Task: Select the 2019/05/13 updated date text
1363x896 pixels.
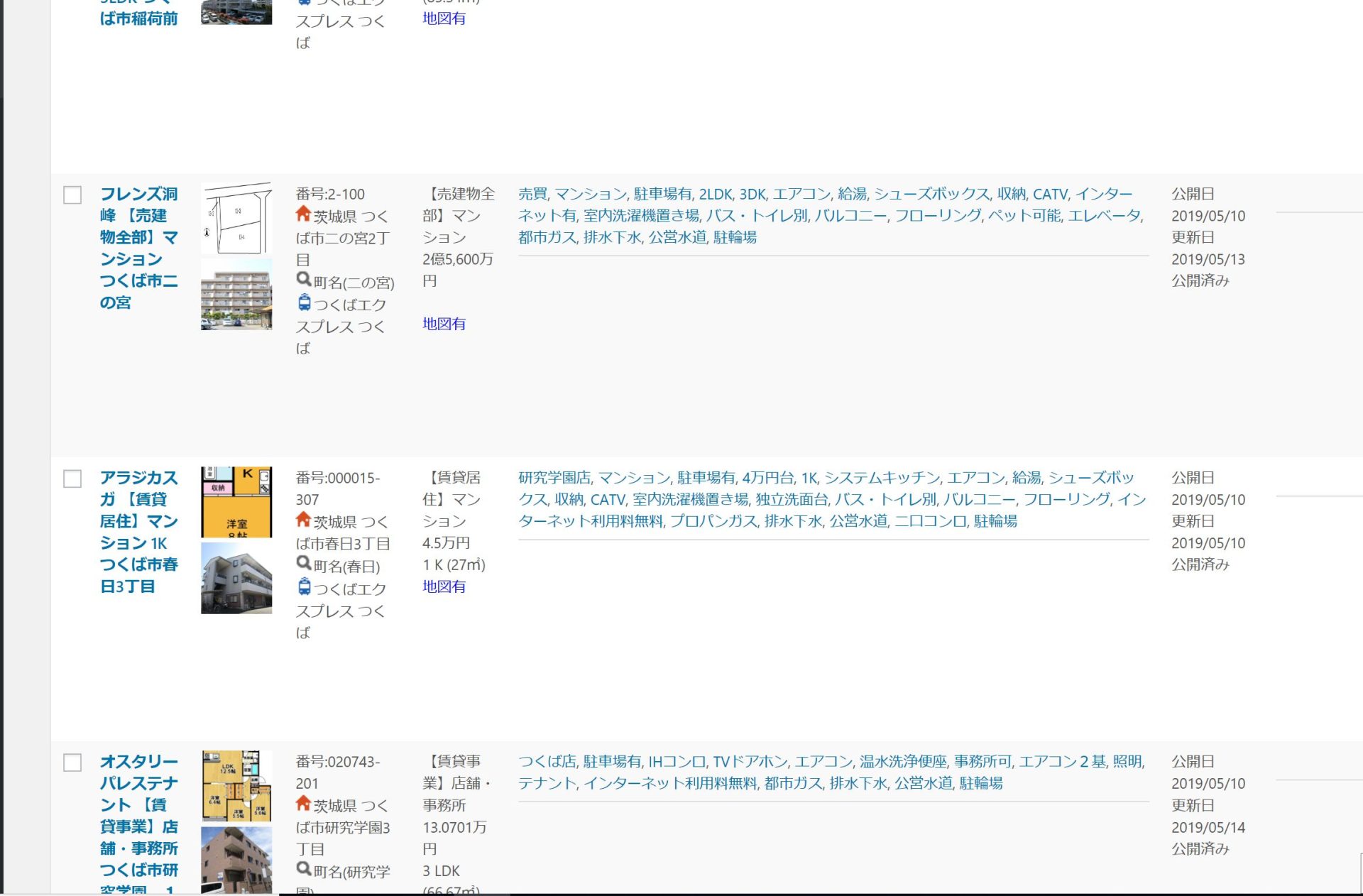Action: point(1208,260)
